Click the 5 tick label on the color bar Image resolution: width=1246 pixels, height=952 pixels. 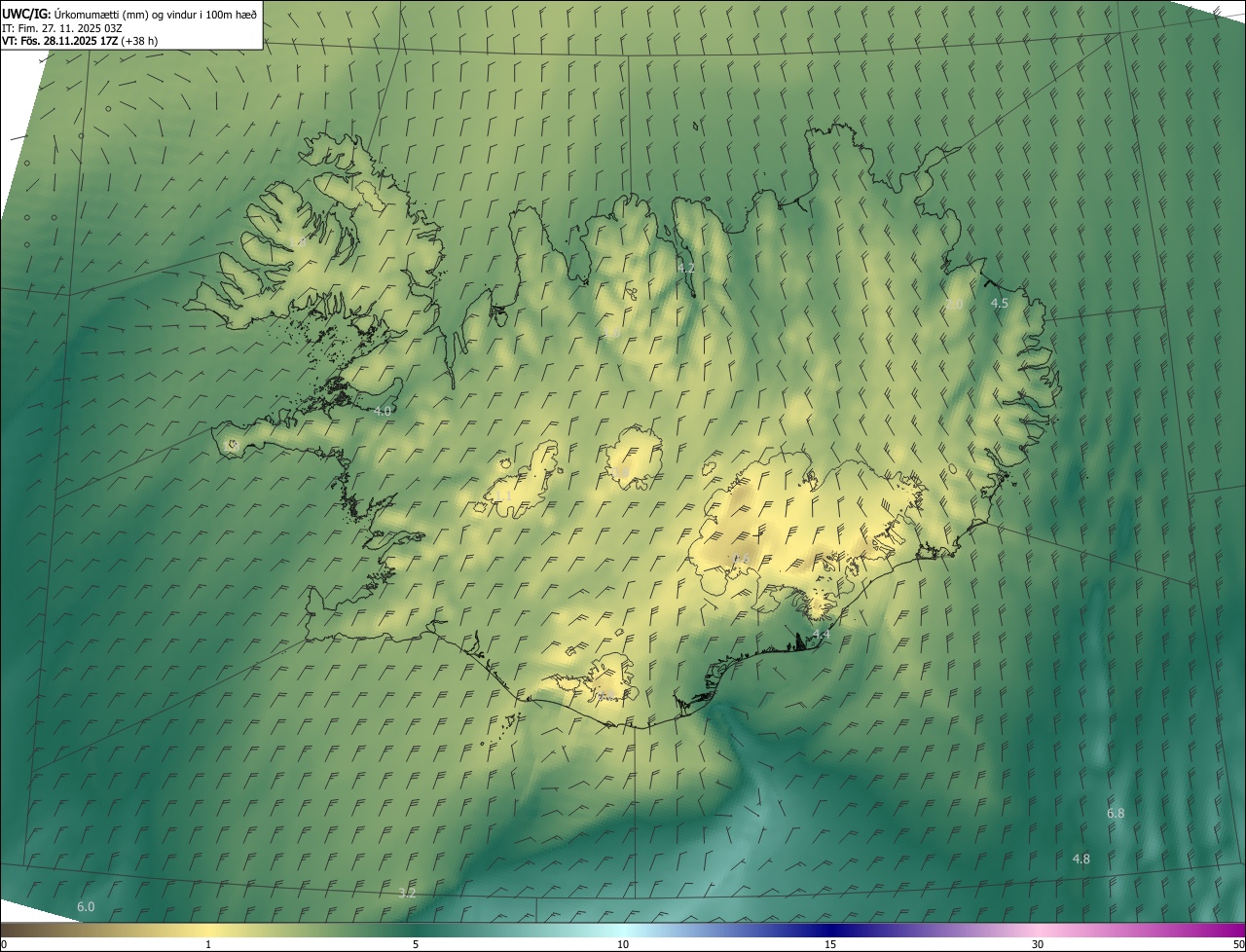416,944
